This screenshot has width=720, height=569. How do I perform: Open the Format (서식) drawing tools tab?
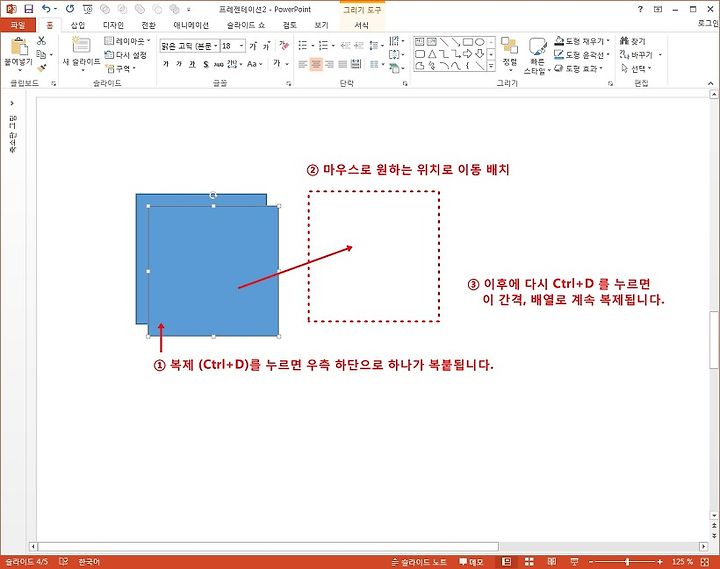pos(361,25)
